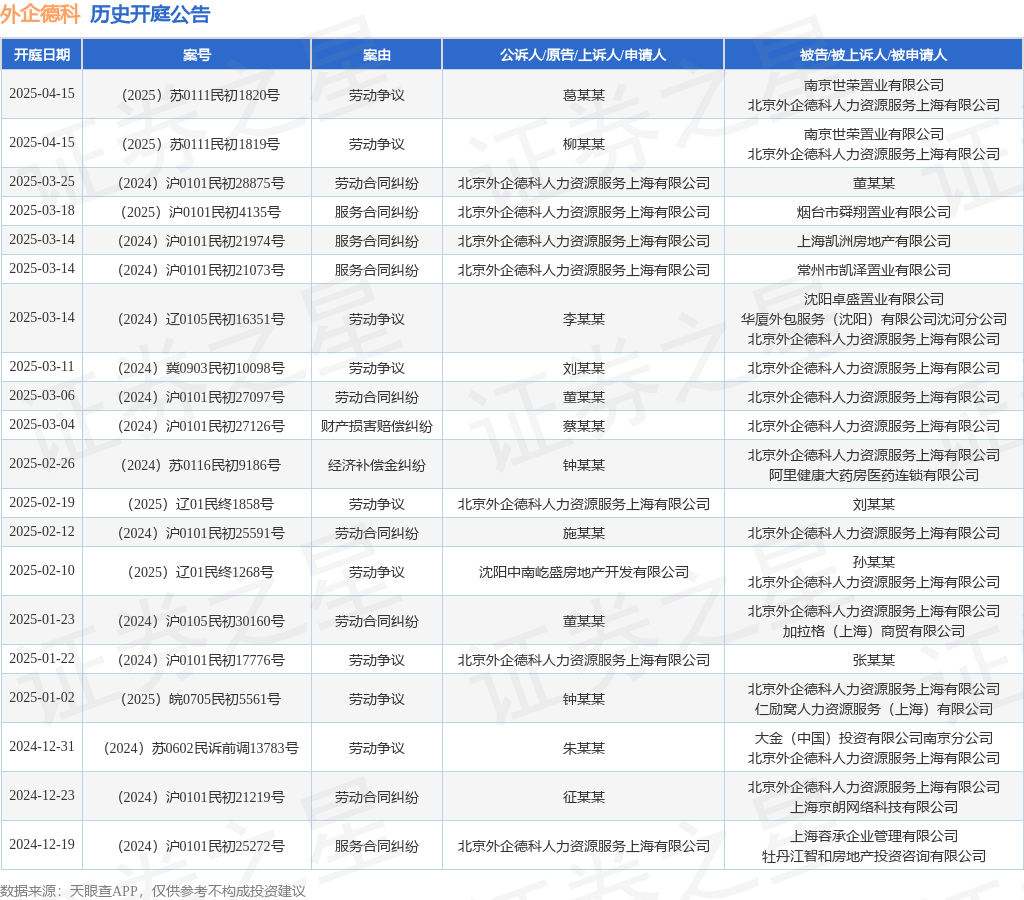Click the 数据来源 footer note
The width and height of the screenshot is (1024, 900).
pyautogui.click(x=153, y=891)
